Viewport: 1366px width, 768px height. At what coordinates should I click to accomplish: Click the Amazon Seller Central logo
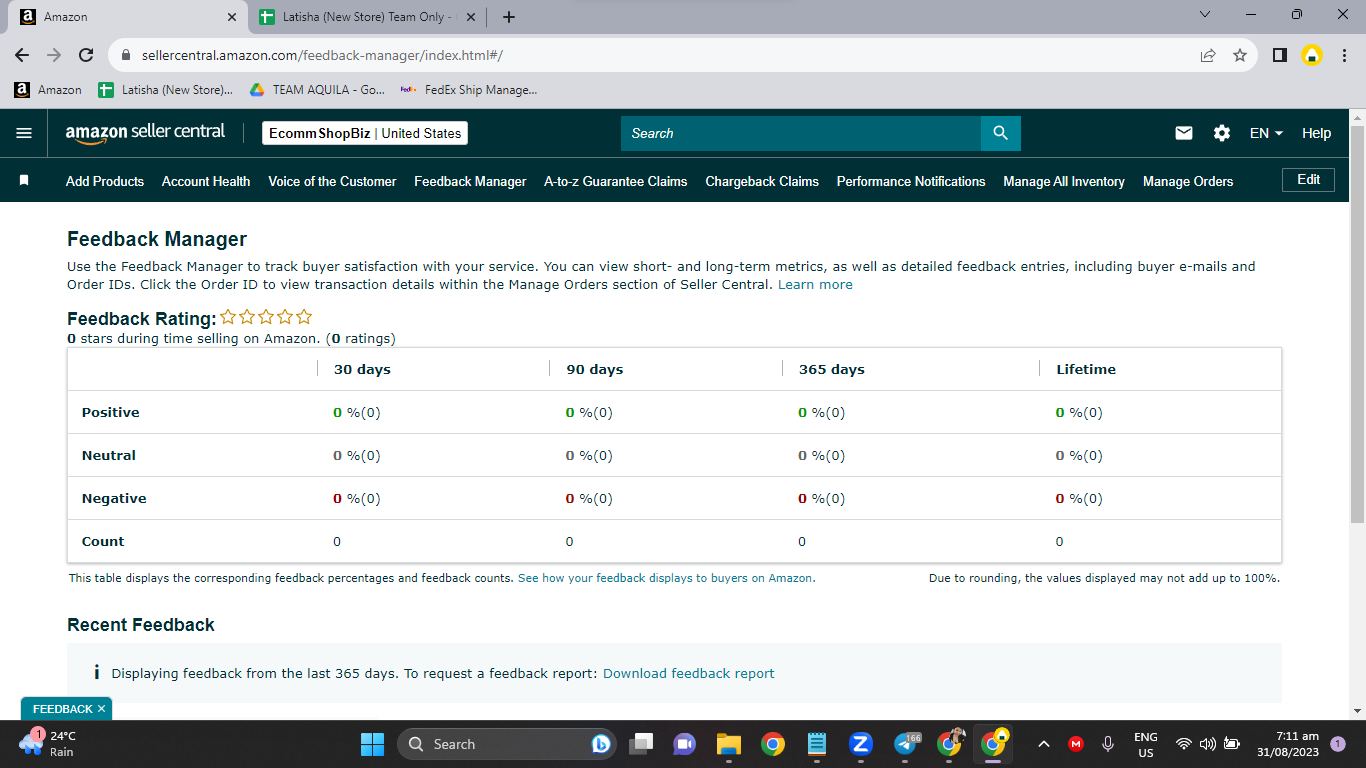point(145,133)
